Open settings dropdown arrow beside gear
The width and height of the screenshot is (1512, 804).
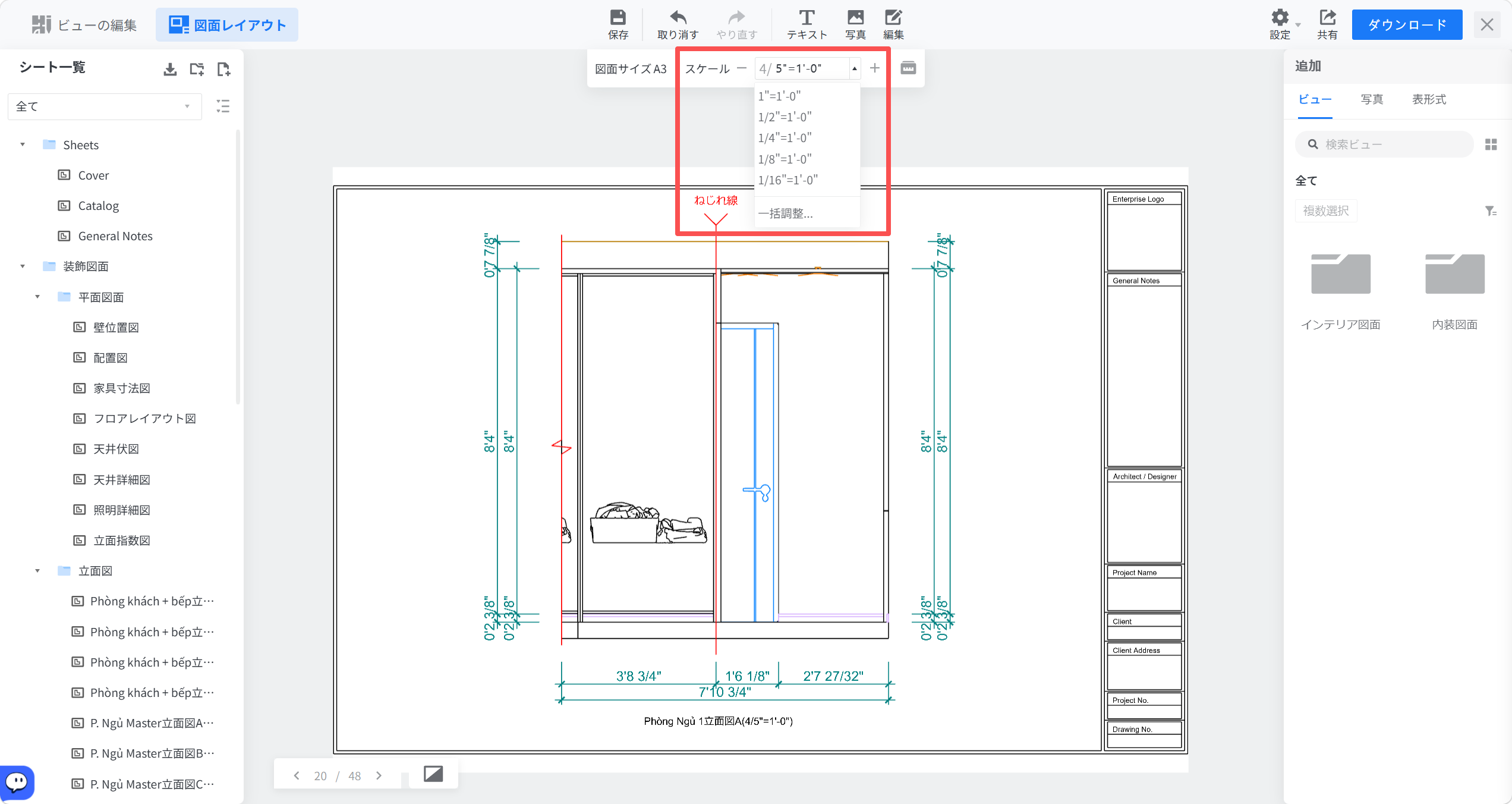click(1297, 25)
